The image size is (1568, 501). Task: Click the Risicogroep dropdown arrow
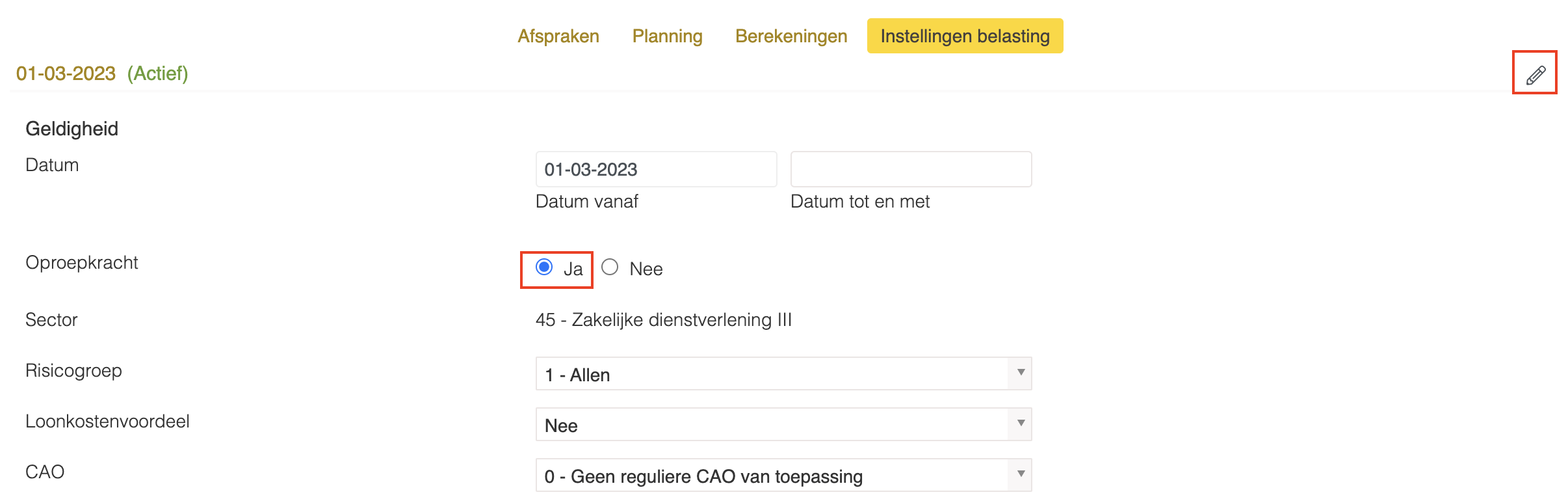pos(1021,373)
